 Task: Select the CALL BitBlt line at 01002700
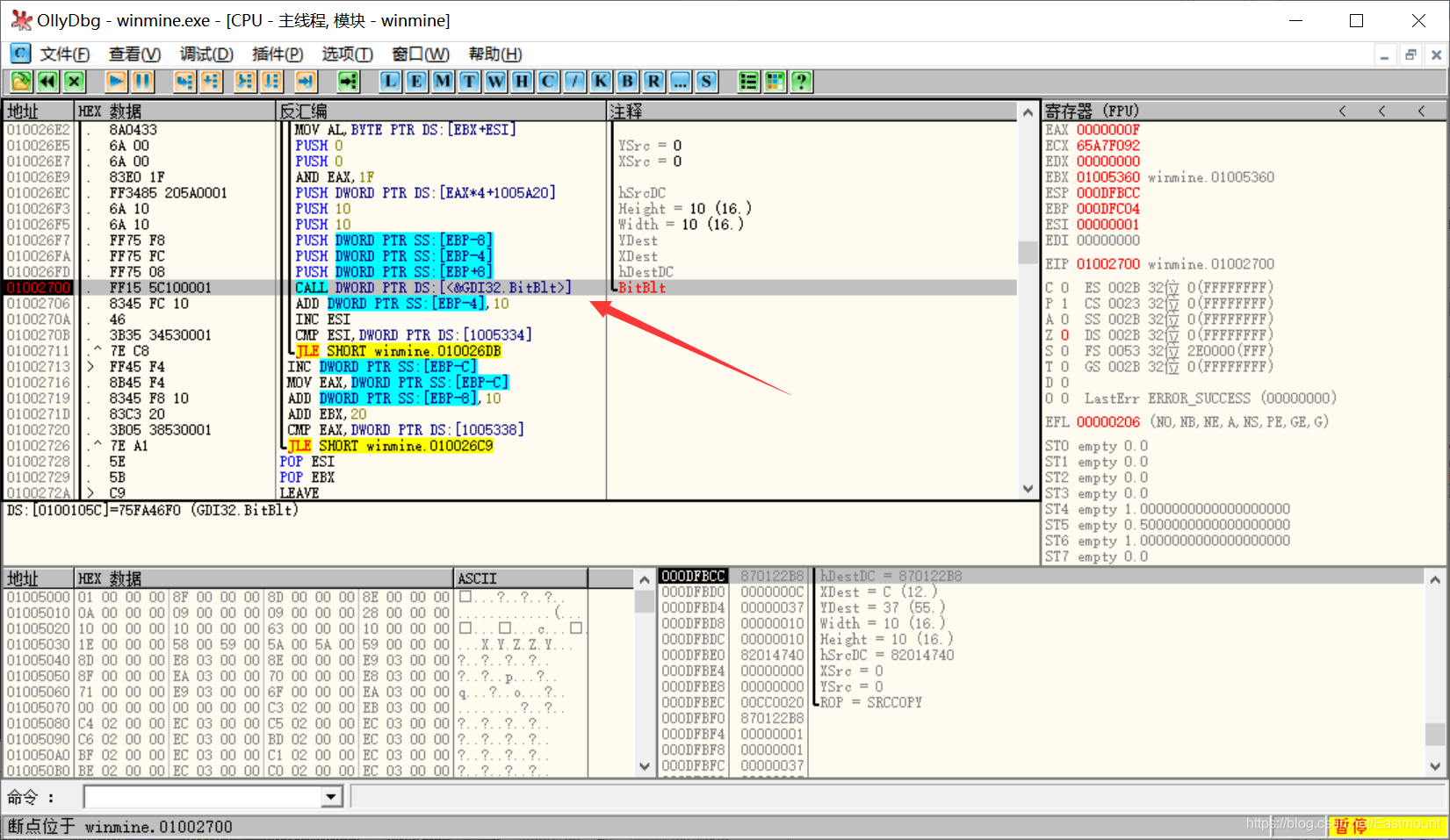click(509, 288)
